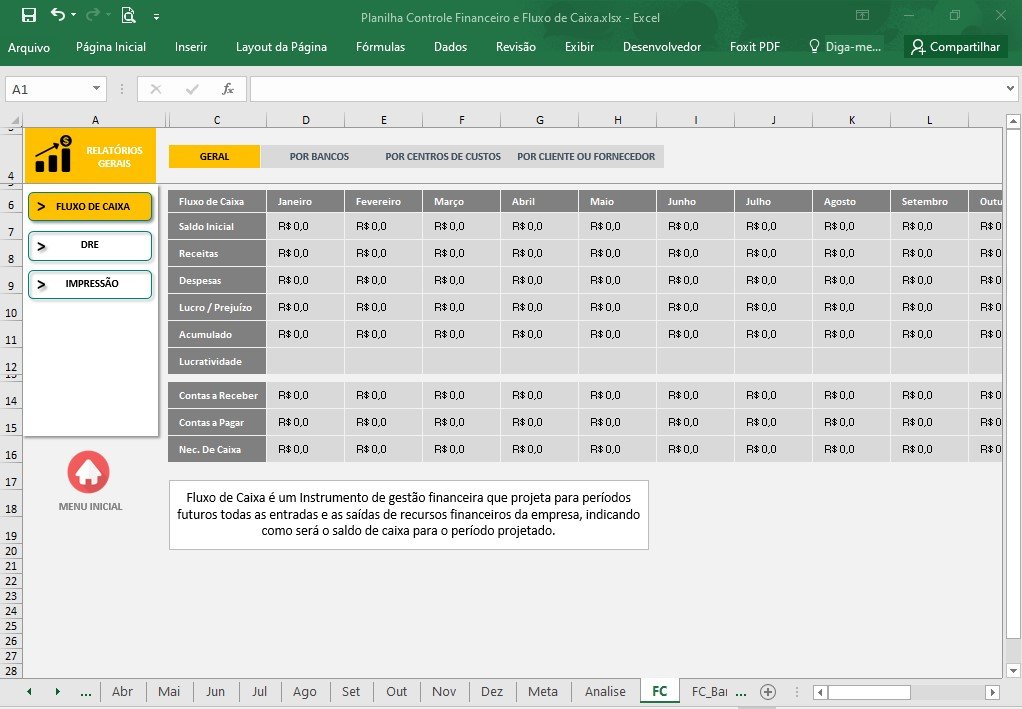
Task: Select column D header
Action: point(306,120)
